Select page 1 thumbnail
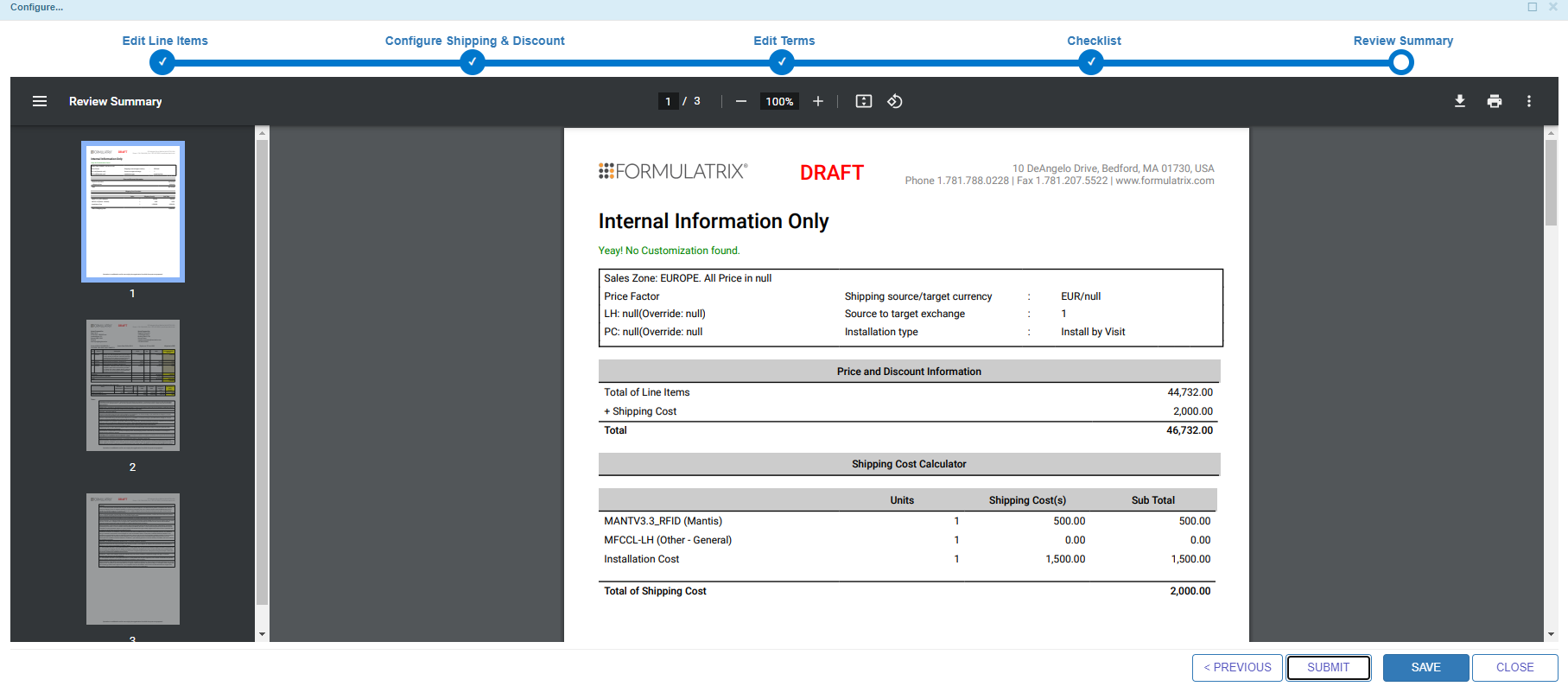 click(133, 212)
